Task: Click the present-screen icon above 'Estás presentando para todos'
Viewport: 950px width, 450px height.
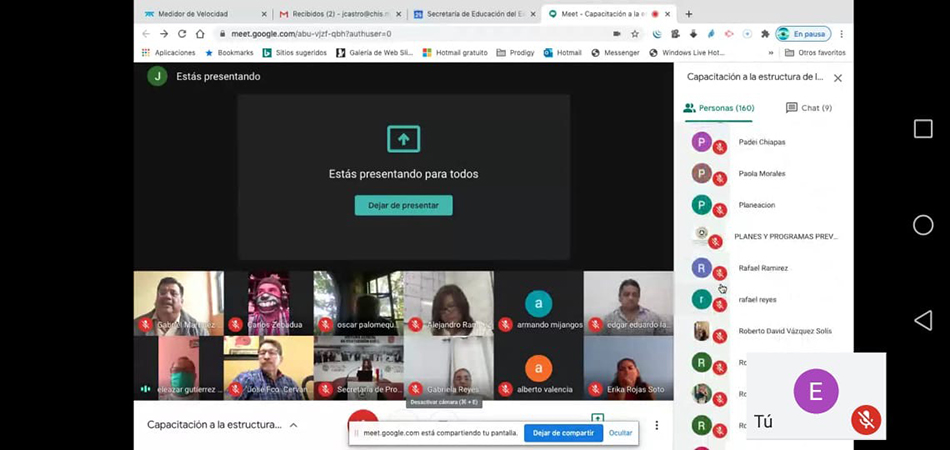Action: point(404,139)
